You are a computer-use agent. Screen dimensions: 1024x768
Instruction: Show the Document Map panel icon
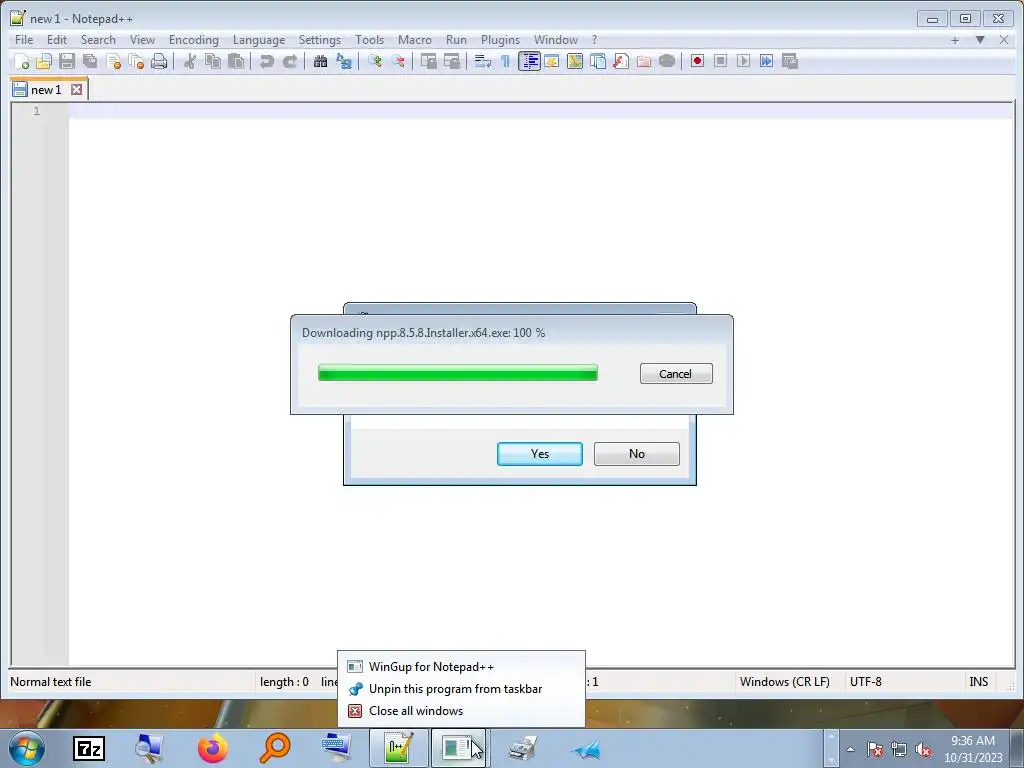(575, 61)
